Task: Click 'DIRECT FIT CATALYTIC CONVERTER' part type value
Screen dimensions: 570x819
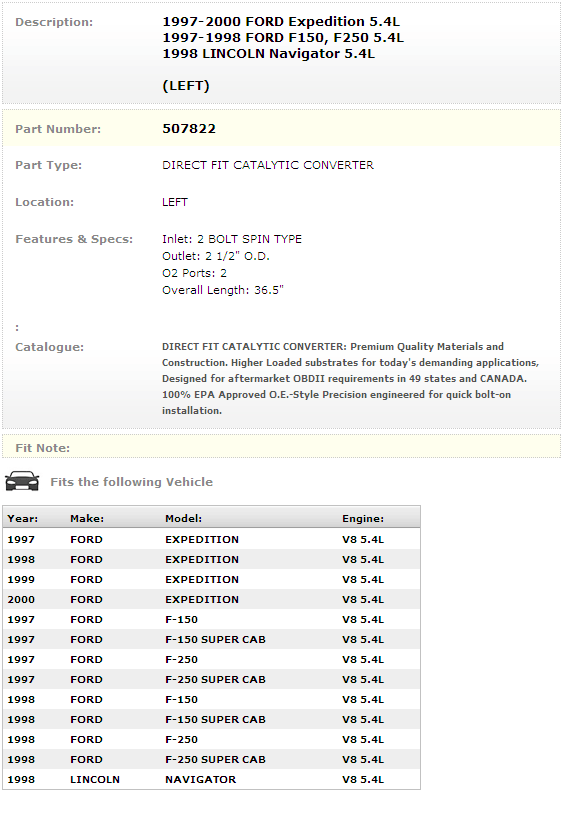Action: tap(267, 165)
